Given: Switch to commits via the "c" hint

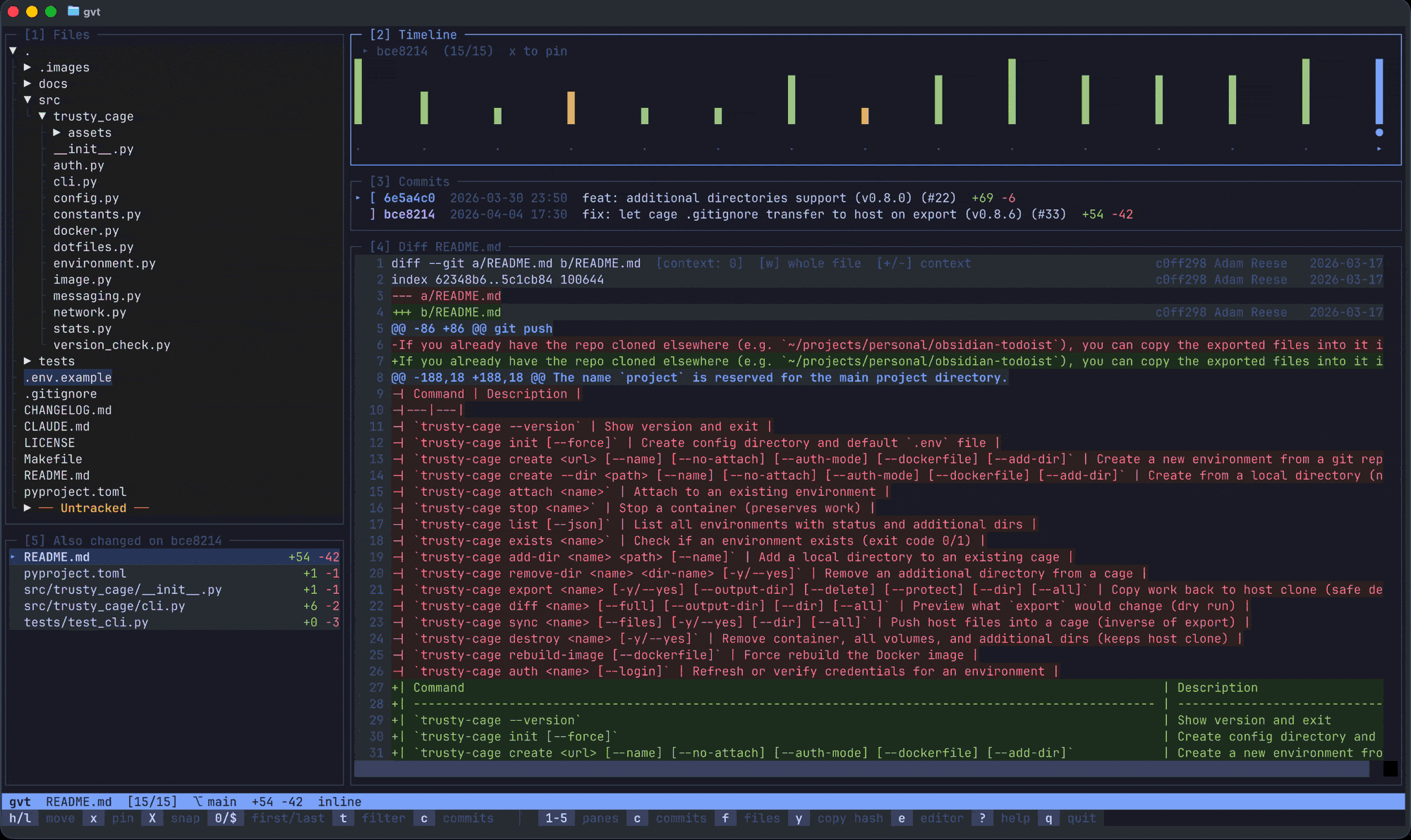Looking at the screenshot, I should (423, 818).
